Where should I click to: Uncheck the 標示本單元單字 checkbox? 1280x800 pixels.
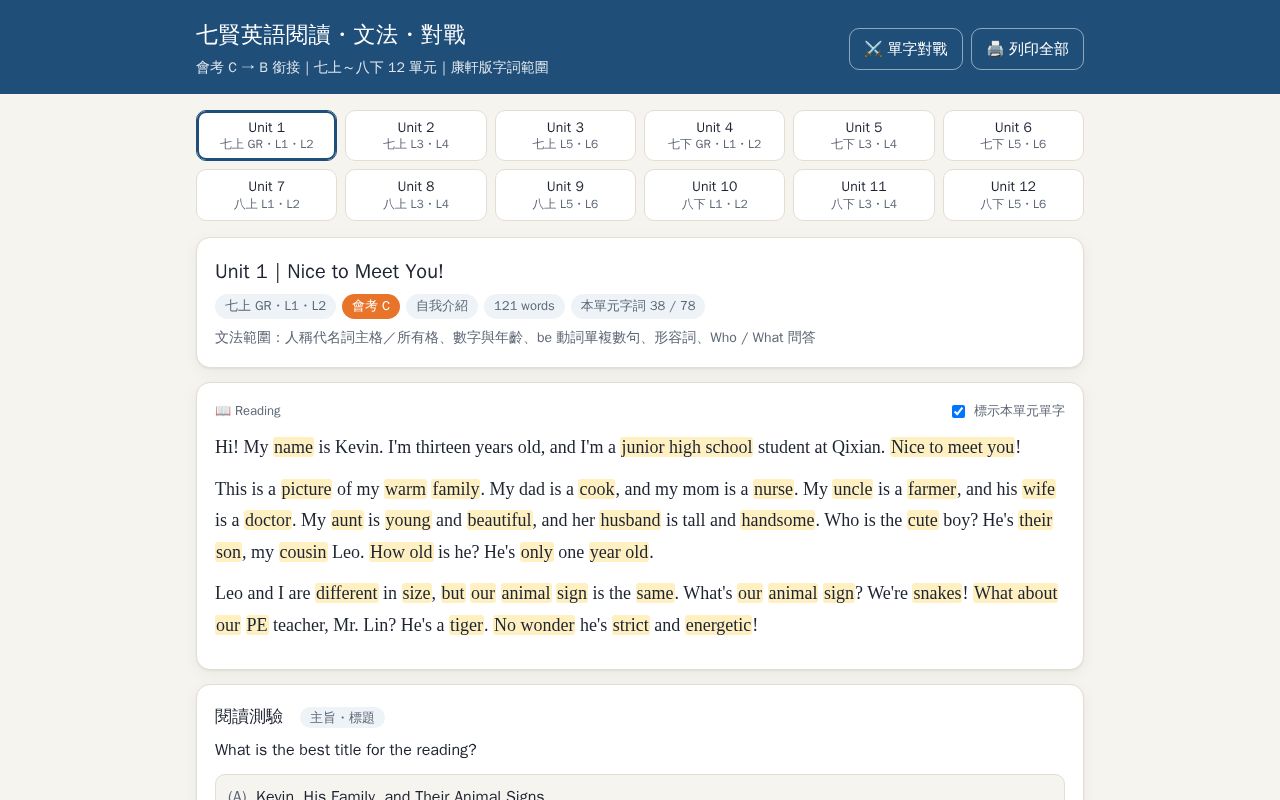[958, 411]
